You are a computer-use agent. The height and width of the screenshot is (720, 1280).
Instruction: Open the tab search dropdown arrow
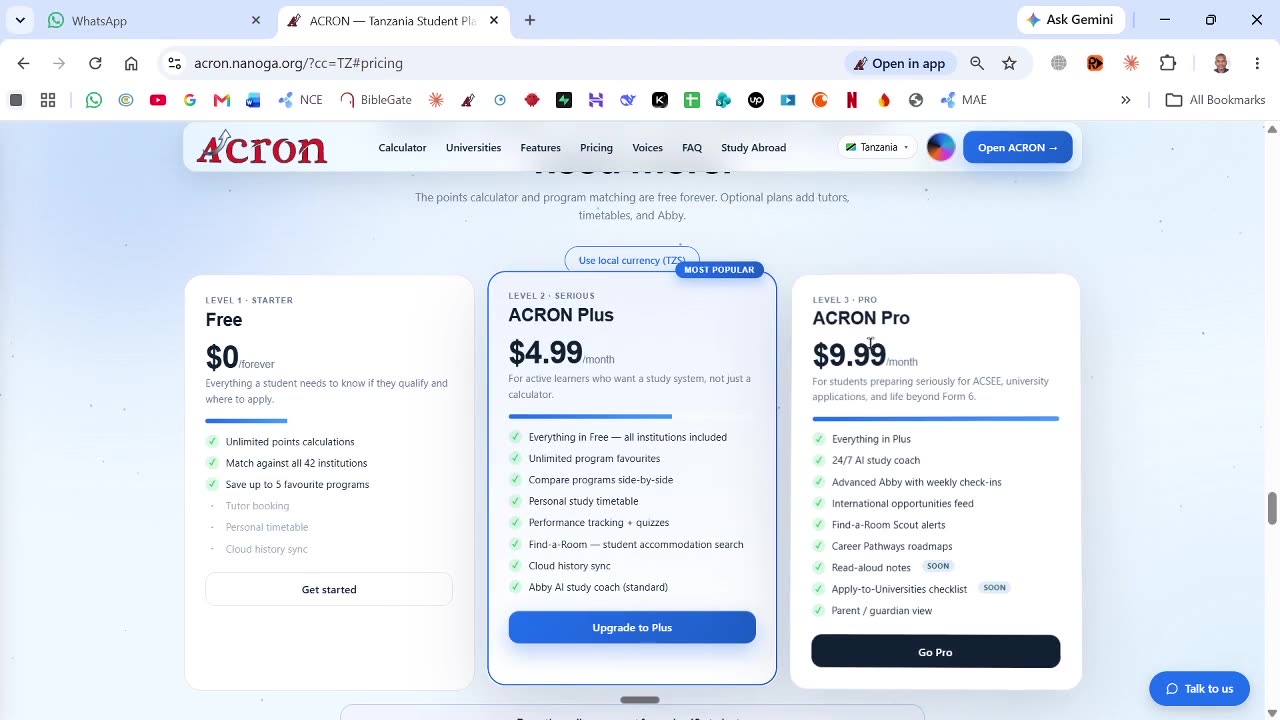pyautogui.click(x=20, y=20)
